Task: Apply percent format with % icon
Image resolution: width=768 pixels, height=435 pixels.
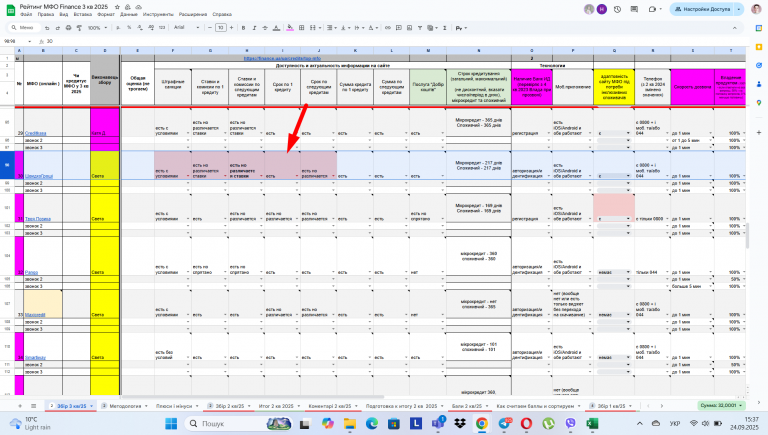Action: point(129,28)
